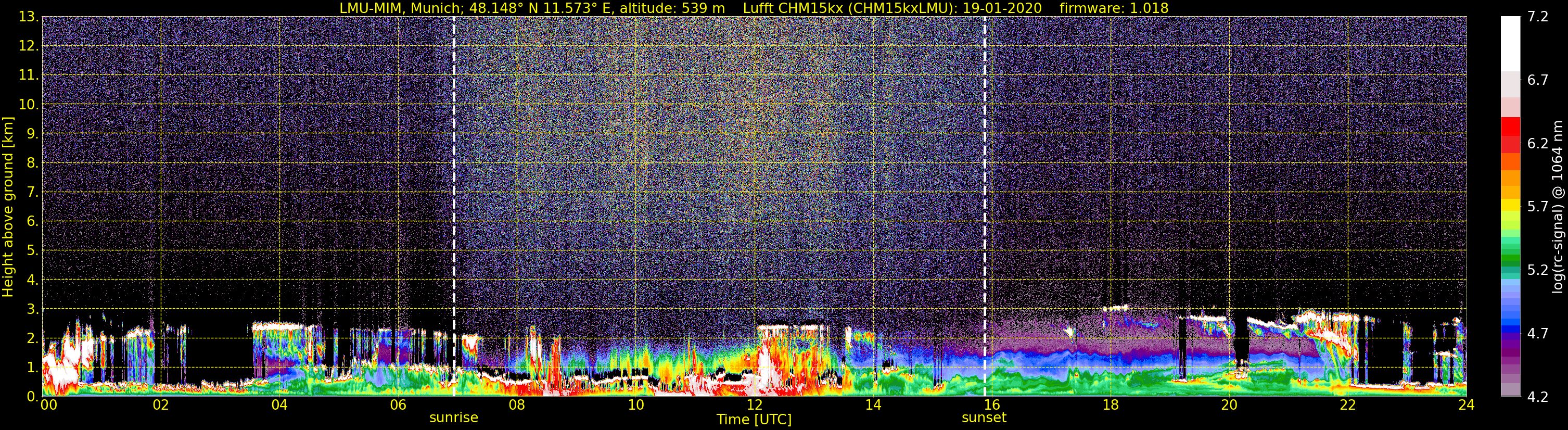This screenshot has height=430, width=1568.
Task: Click the time axis tick label '02'
Action: click(x=161, y=405)
